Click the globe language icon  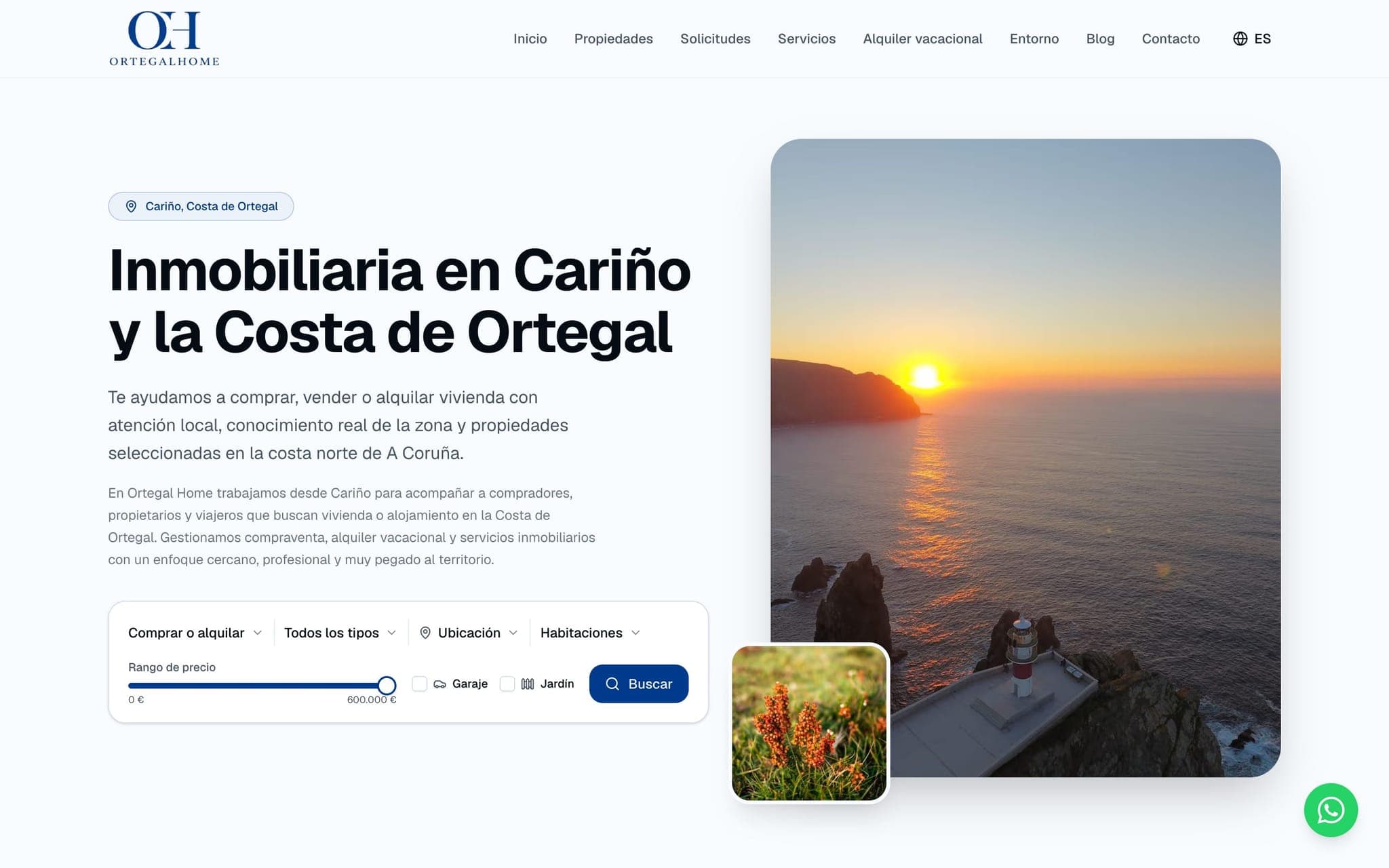(1240, 39)
